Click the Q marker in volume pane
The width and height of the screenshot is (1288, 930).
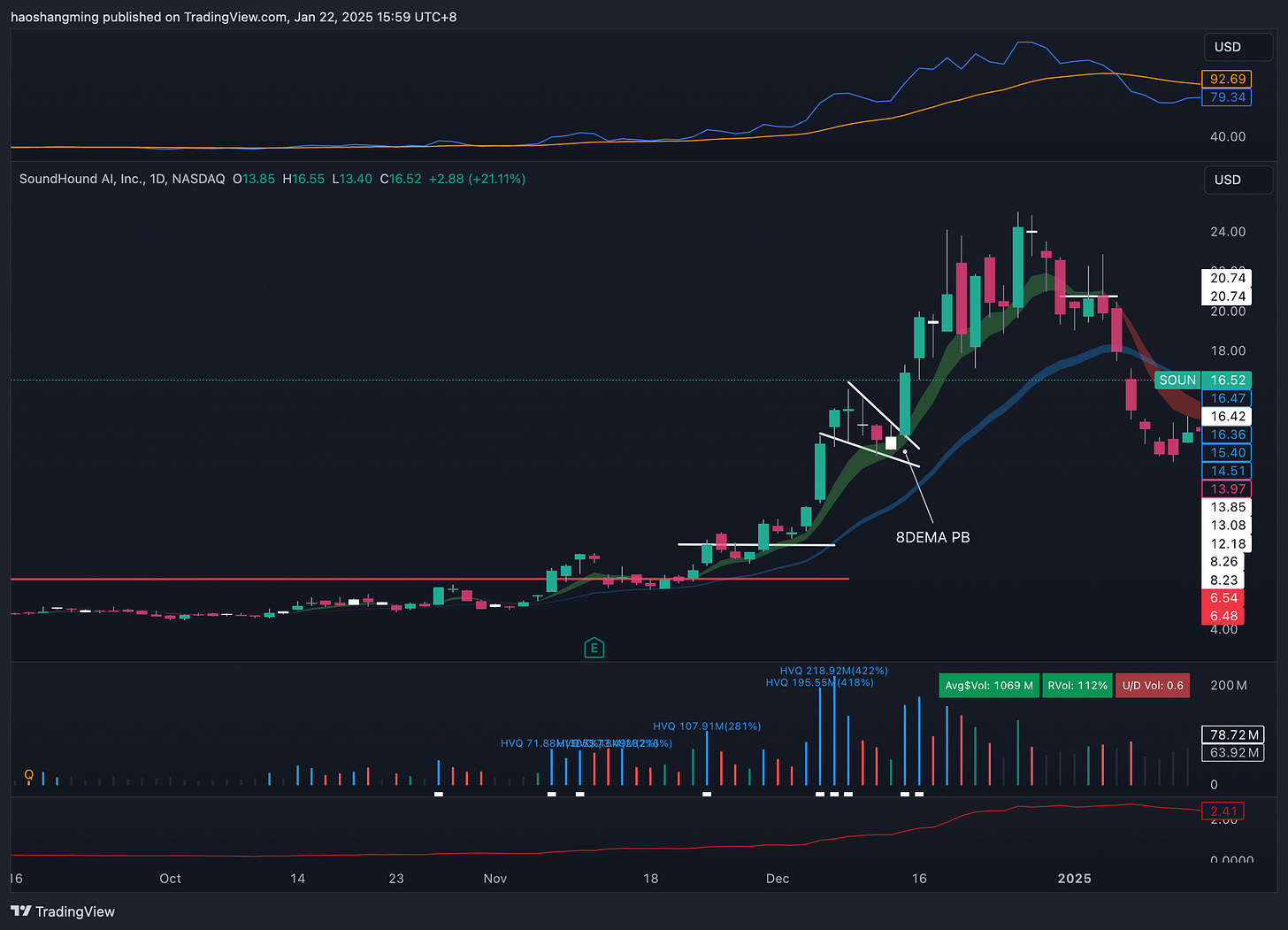pyautogui.click(x=29, y=775)
